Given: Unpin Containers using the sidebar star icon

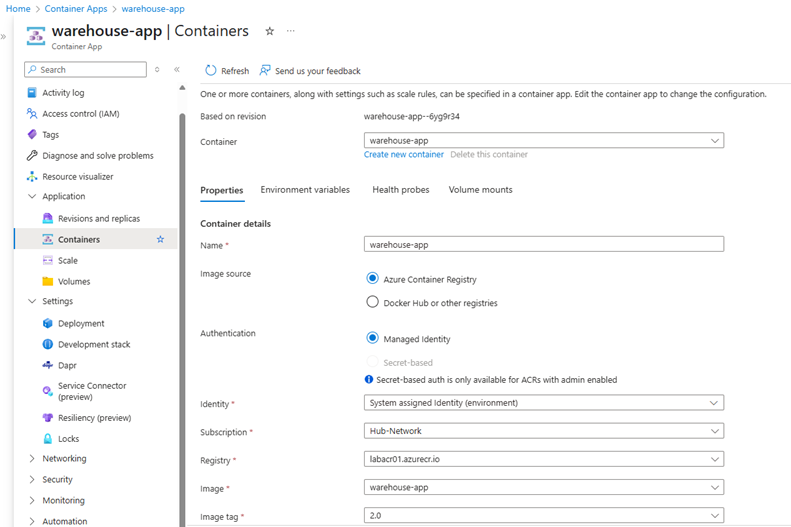Looking at the screenshot, I should pos(160,240).
